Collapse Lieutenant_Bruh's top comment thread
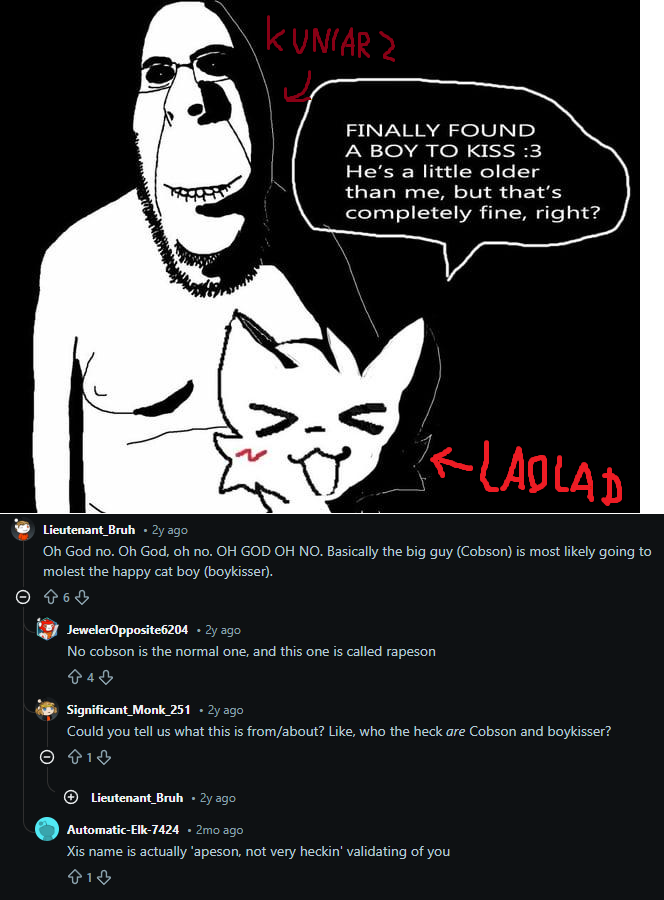The height and width of the screenshot is (900, 664). (x=23, y=598)
